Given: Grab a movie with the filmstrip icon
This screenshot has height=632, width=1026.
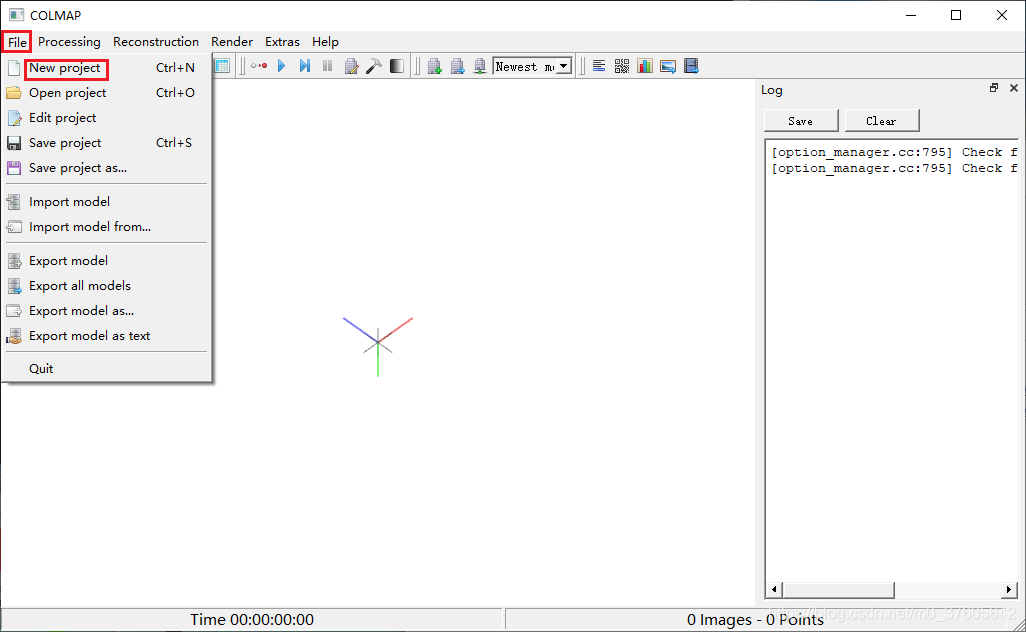Looking at the screenshot, I should pos(691,66).
